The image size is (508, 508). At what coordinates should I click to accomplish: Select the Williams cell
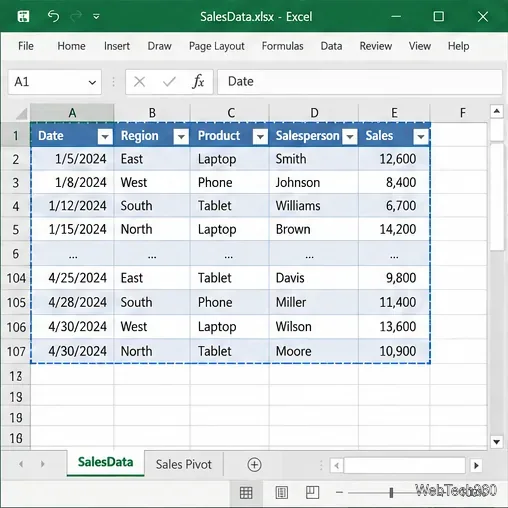[x=314, y=206]
